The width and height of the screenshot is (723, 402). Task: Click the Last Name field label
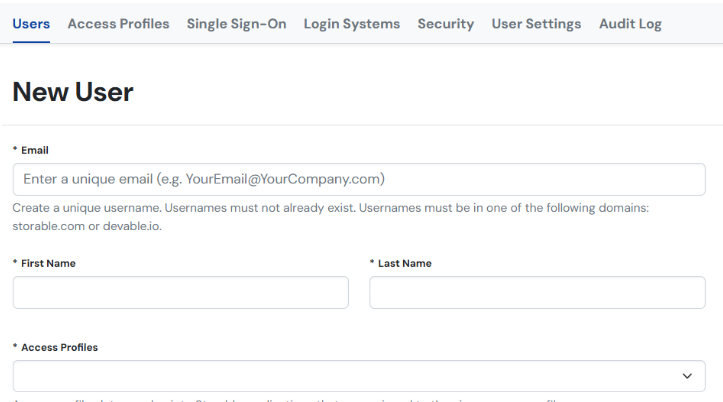point(404,263)
